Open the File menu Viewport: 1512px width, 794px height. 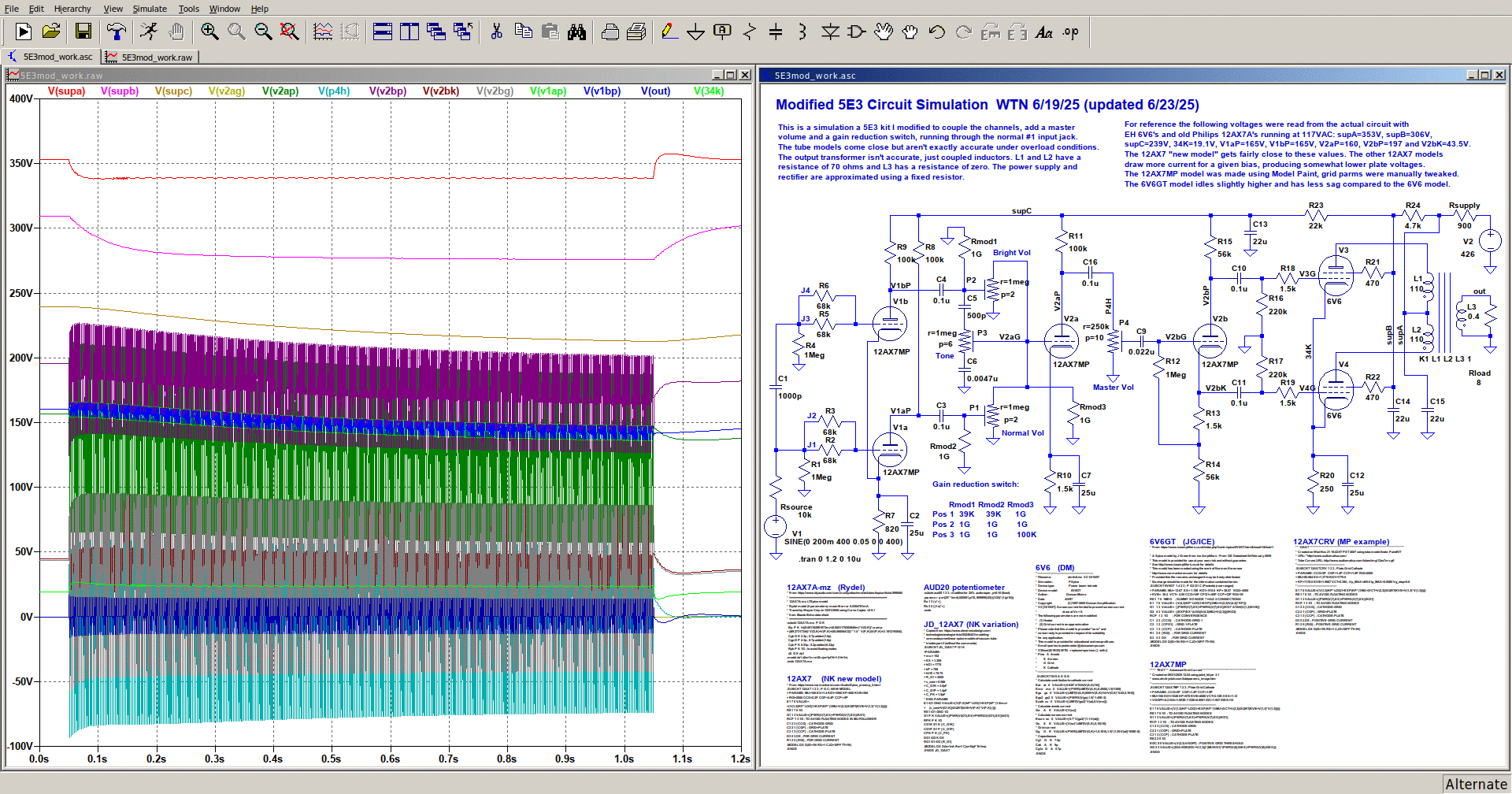[x=12, y=9]
